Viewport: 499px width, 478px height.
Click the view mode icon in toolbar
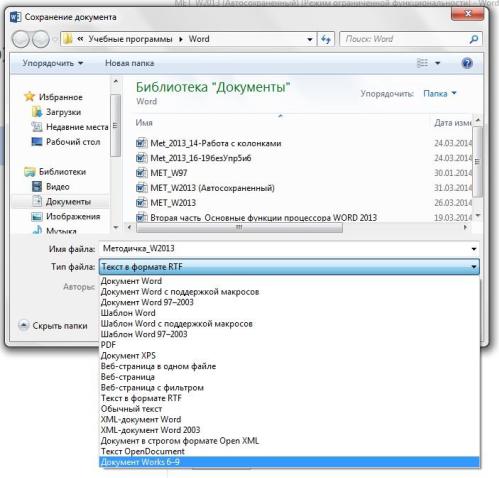click(422, 63)
